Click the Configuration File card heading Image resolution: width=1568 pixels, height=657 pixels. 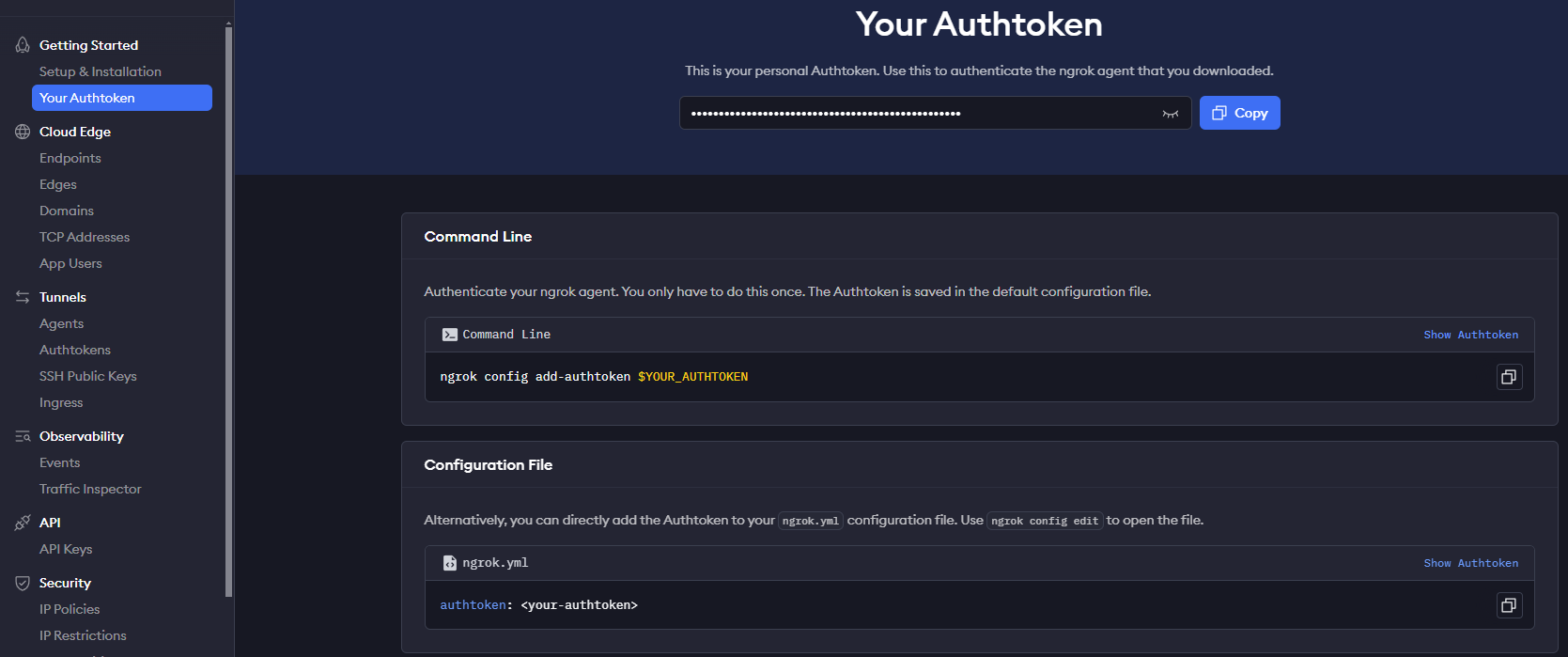coord(489,465)
